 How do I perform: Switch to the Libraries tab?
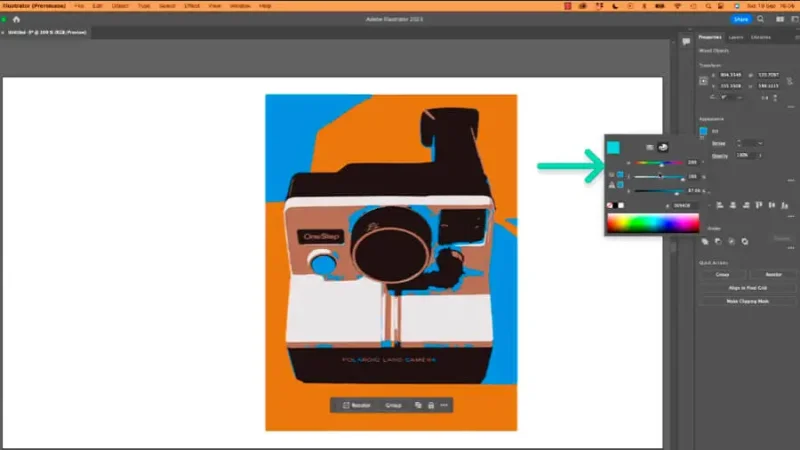(x=761, y=37)
